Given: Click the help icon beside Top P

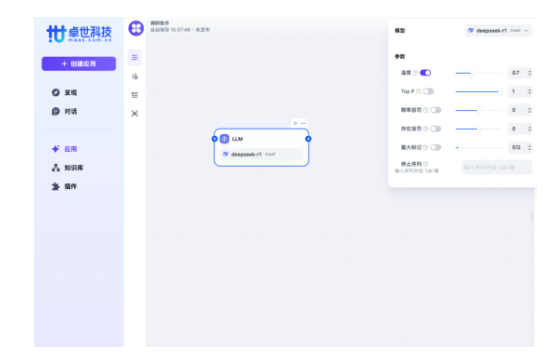Looking at the screenshot, I should point(418,91).
